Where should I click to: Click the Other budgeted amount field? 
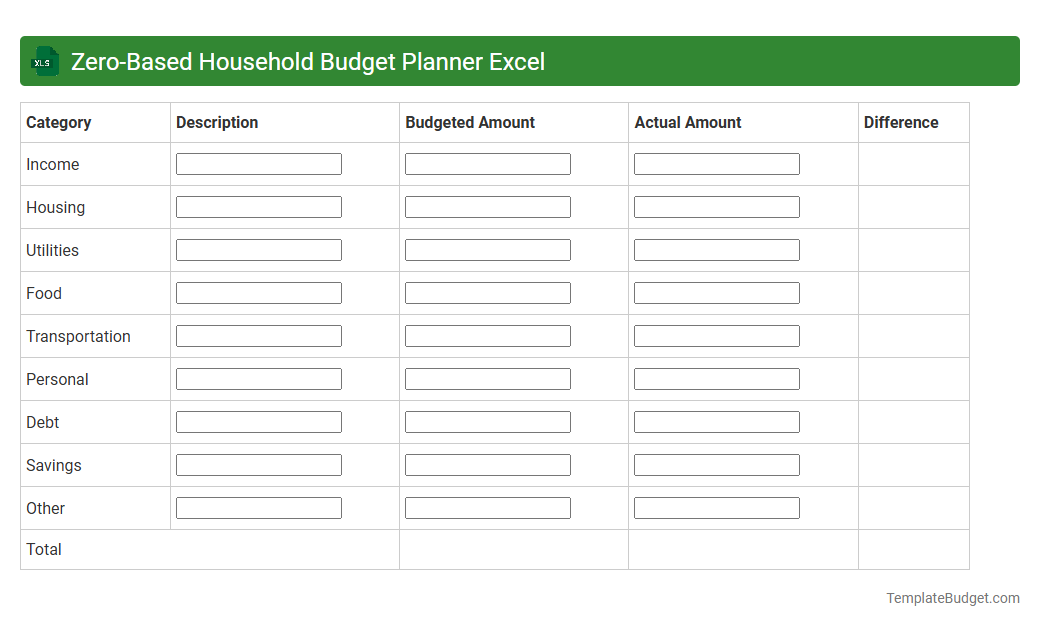click(487, 507)
